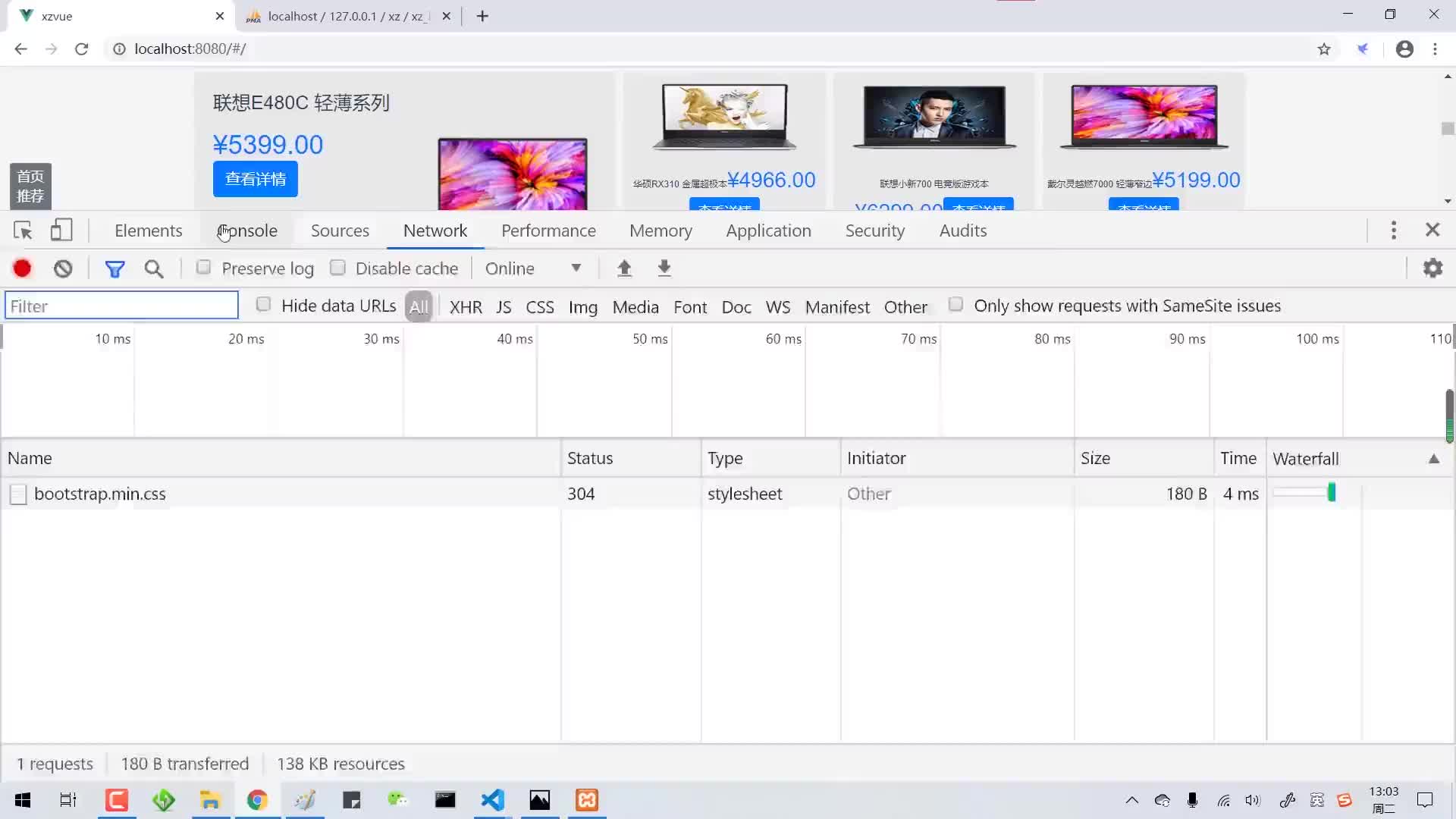Open network settings gear
This screenshot has width=1456, height=819.
tap(1432, 268)
